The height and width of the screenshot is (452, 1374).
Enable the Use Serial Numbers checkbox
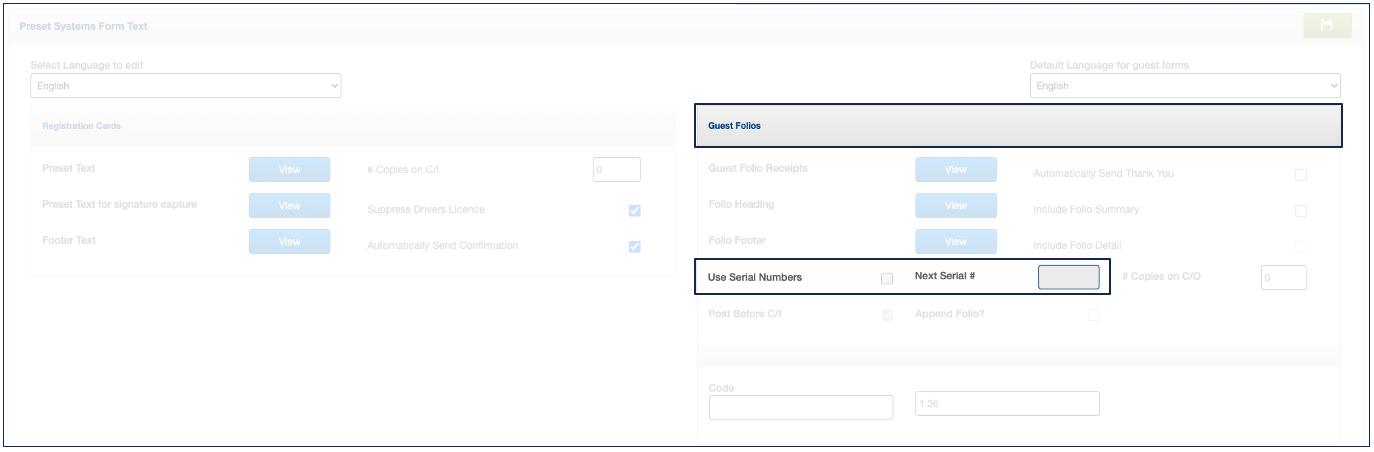pos(886,279)
